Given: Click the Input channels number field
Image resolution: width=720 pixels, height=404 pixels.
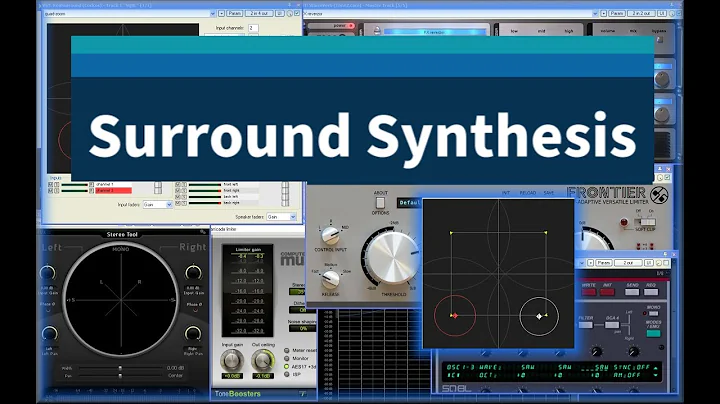Looking at the screenshot, I should [x=253, y=28].
